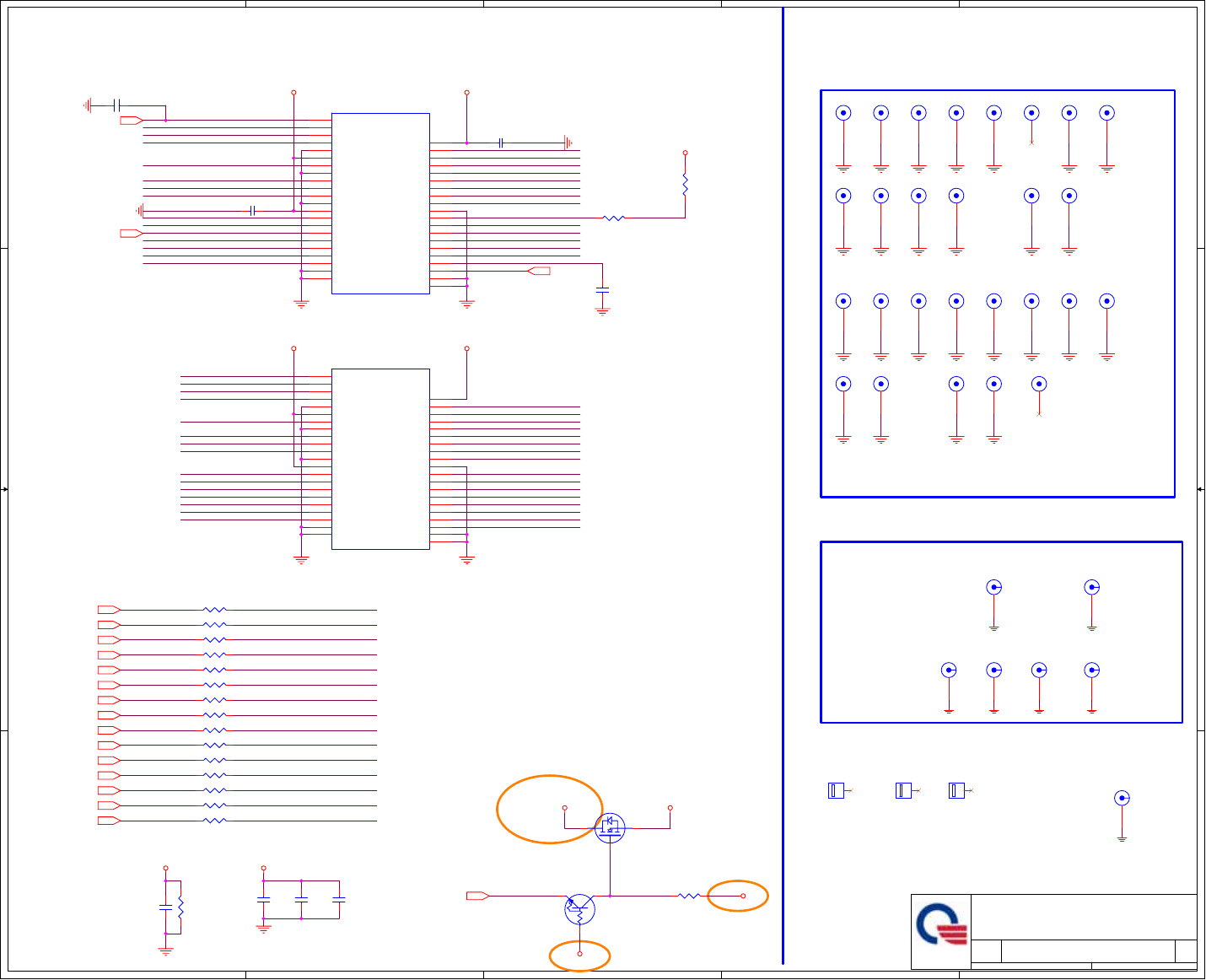Select the bipolar transistor with built-in resistor
This screenshot has height=980, width=1206.
click(579, 909)
